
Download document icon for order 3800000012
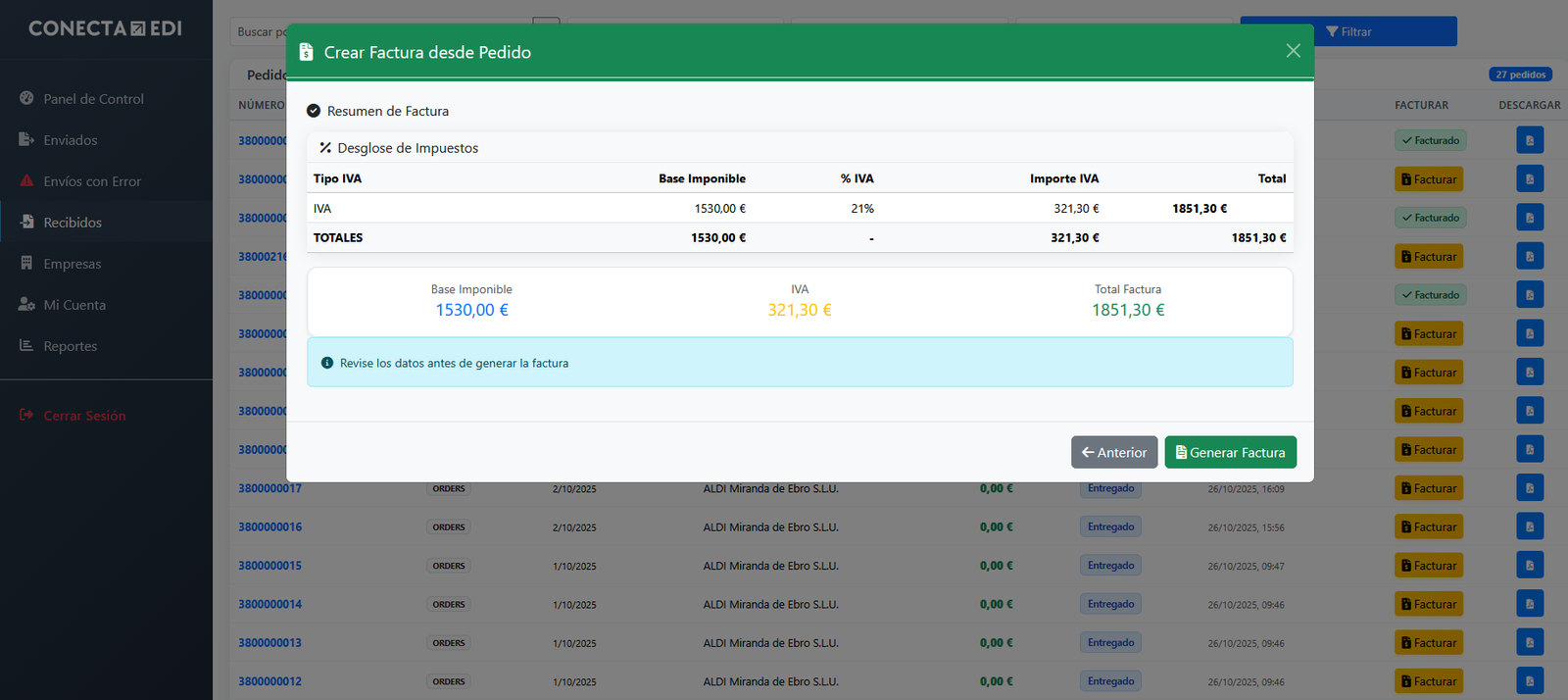coord(1529,680)
